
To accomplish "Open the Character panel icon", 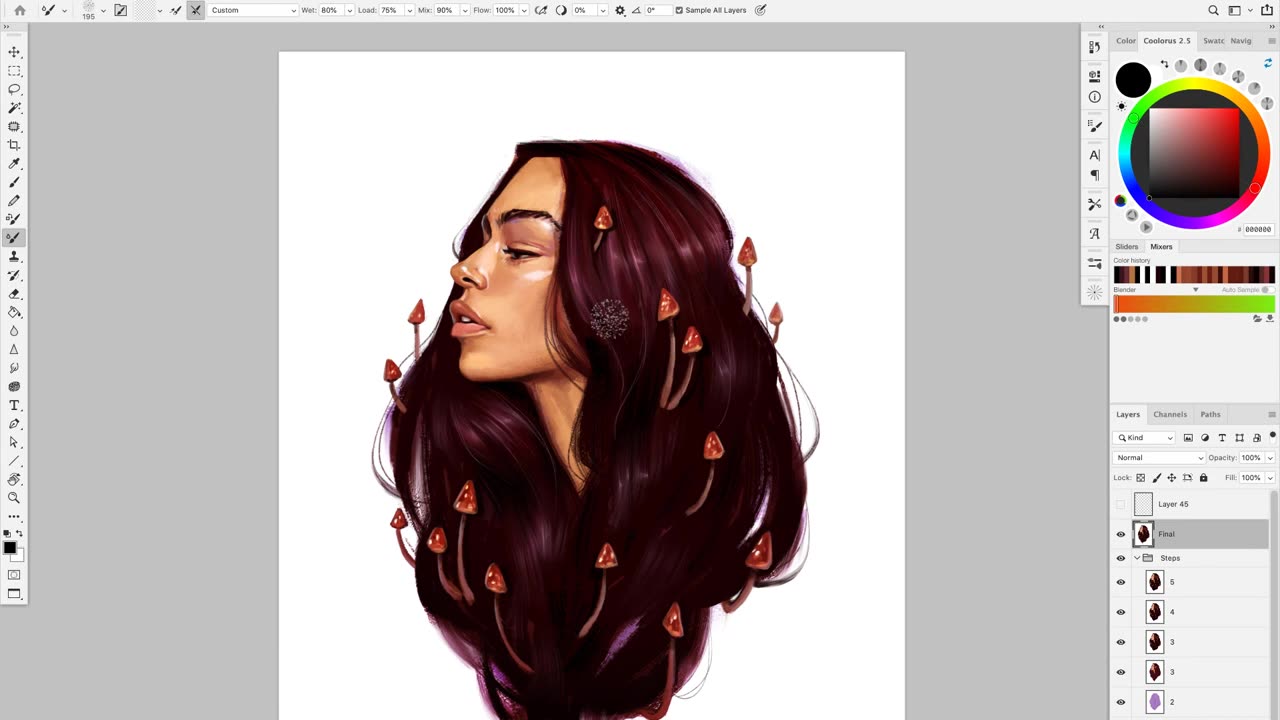I will click(1095, 155).
